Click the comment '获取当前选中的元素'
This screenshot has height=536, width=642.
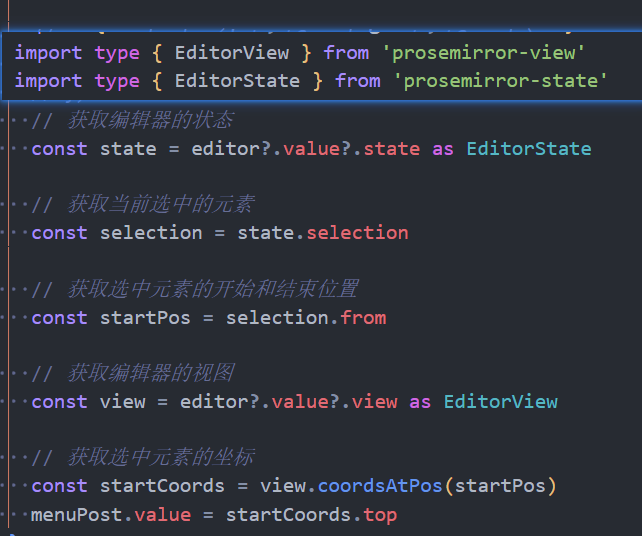(x=160, y=204)
